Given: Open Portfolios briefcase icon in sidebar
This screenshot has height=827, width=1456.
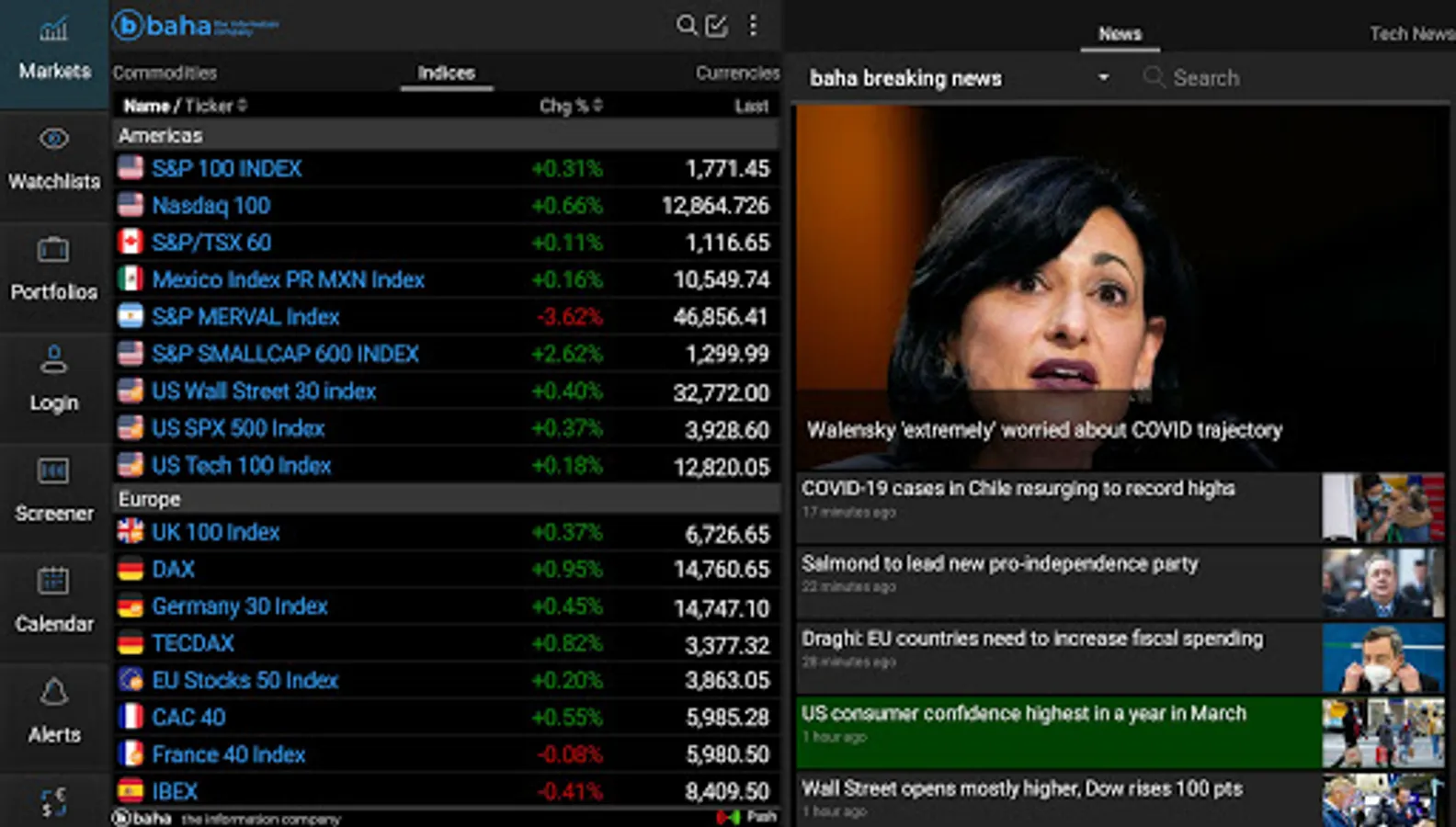Looking at the screenshot, I should click(53, 249).
